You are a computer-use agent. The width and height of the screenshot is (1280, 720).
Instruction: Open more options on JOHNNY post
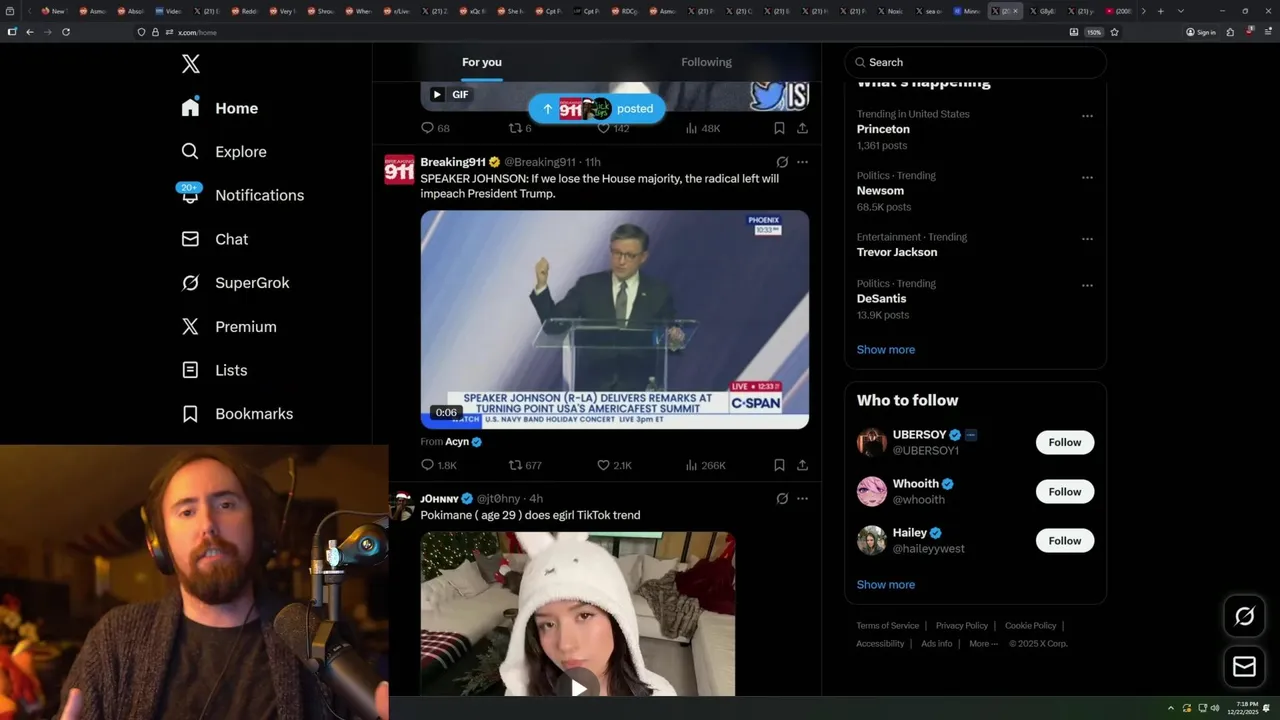click(x=802, y=498)
